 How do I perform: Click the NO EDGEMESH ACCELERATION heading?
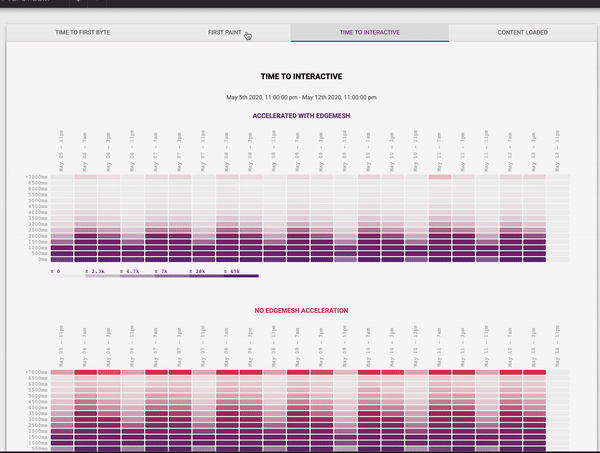(x=302, y=310)
